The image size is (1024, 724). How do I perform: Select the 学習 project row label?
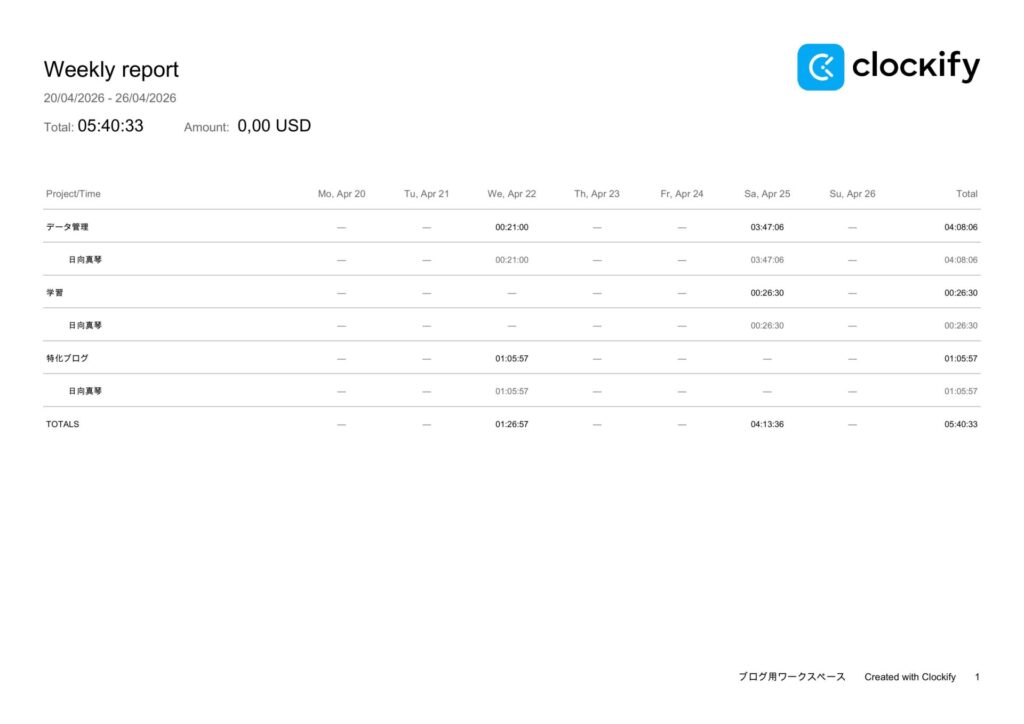click(55, 293)
